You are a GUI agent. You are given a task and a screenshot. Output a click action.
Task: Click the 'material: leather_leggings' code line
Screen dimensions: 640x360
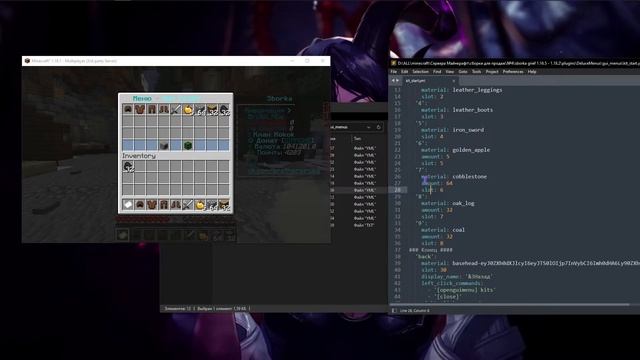[462, 90]
